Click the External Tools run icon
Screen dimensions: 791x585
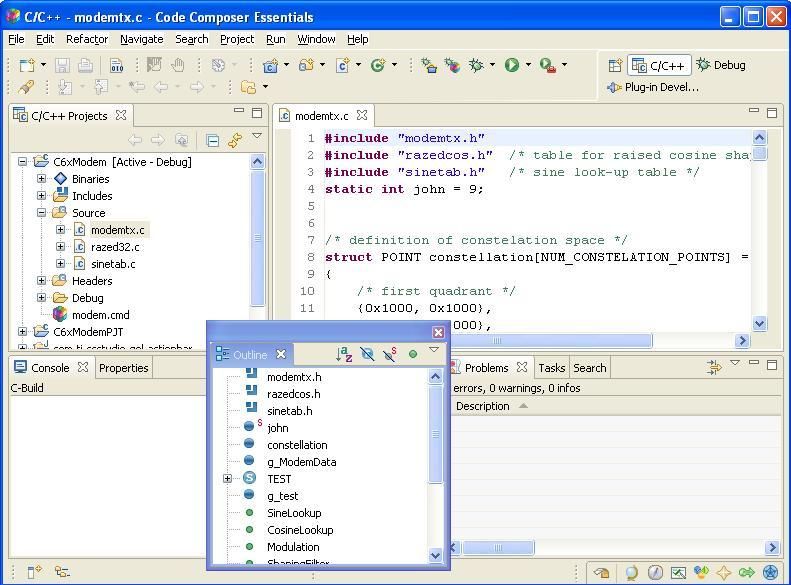(547, 66)
